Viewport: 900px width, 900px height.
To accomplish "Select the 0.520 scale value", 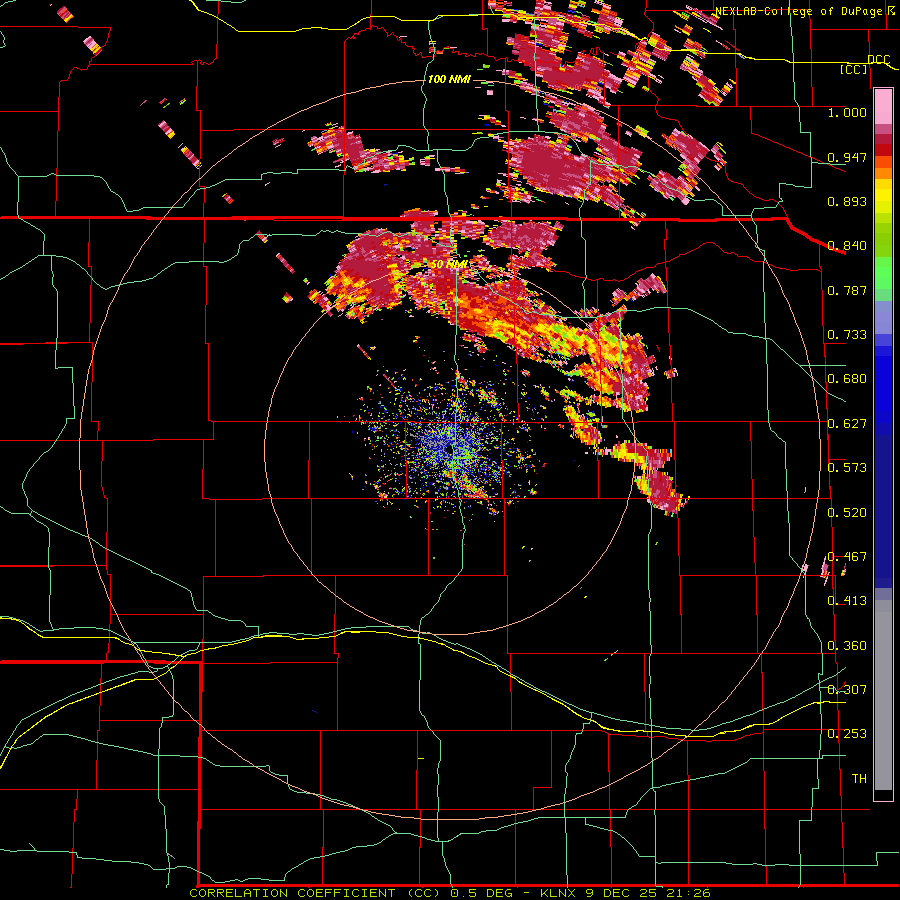I will click(x=847, y=513).
